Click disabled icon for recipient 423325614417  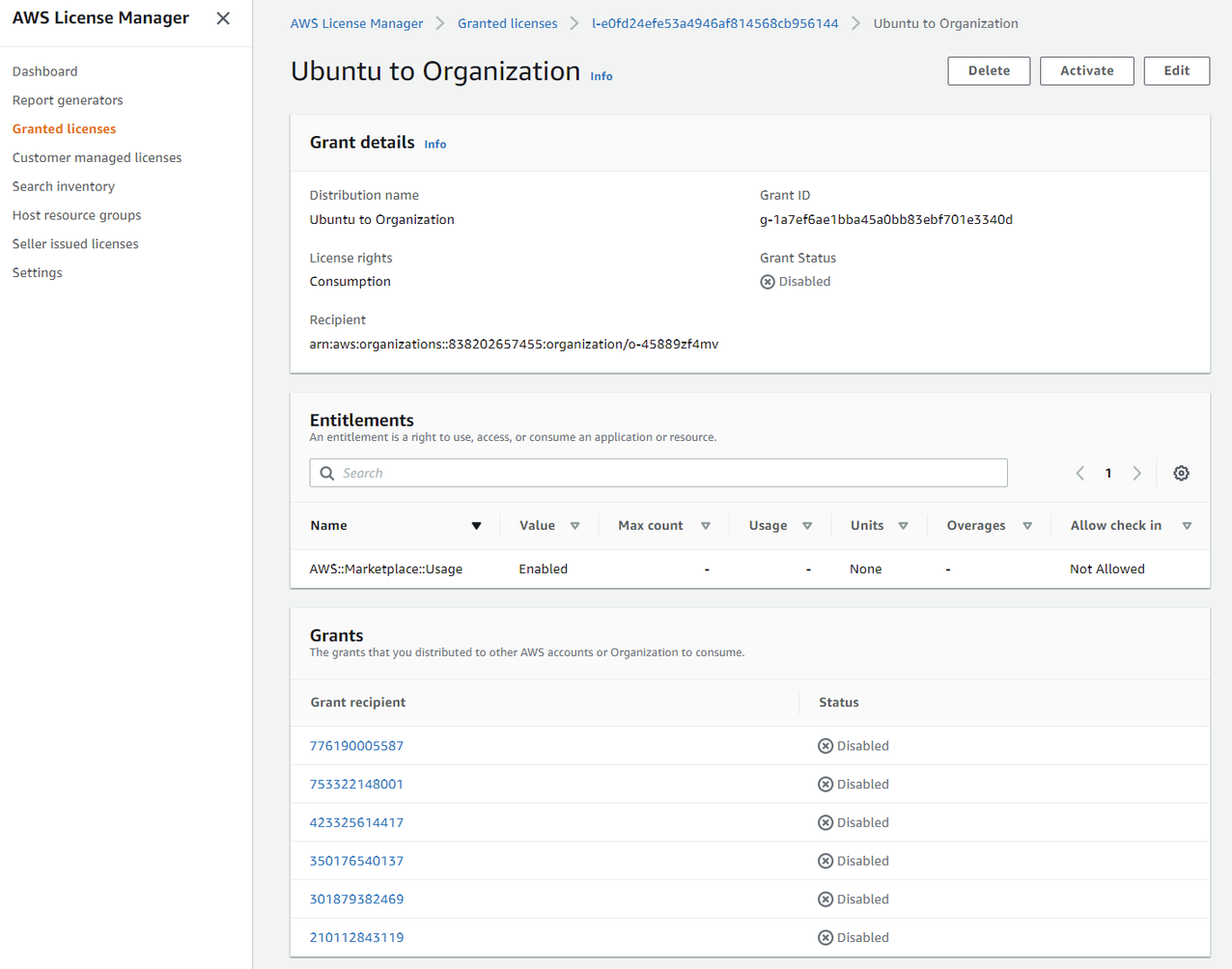tap(826, 822)
